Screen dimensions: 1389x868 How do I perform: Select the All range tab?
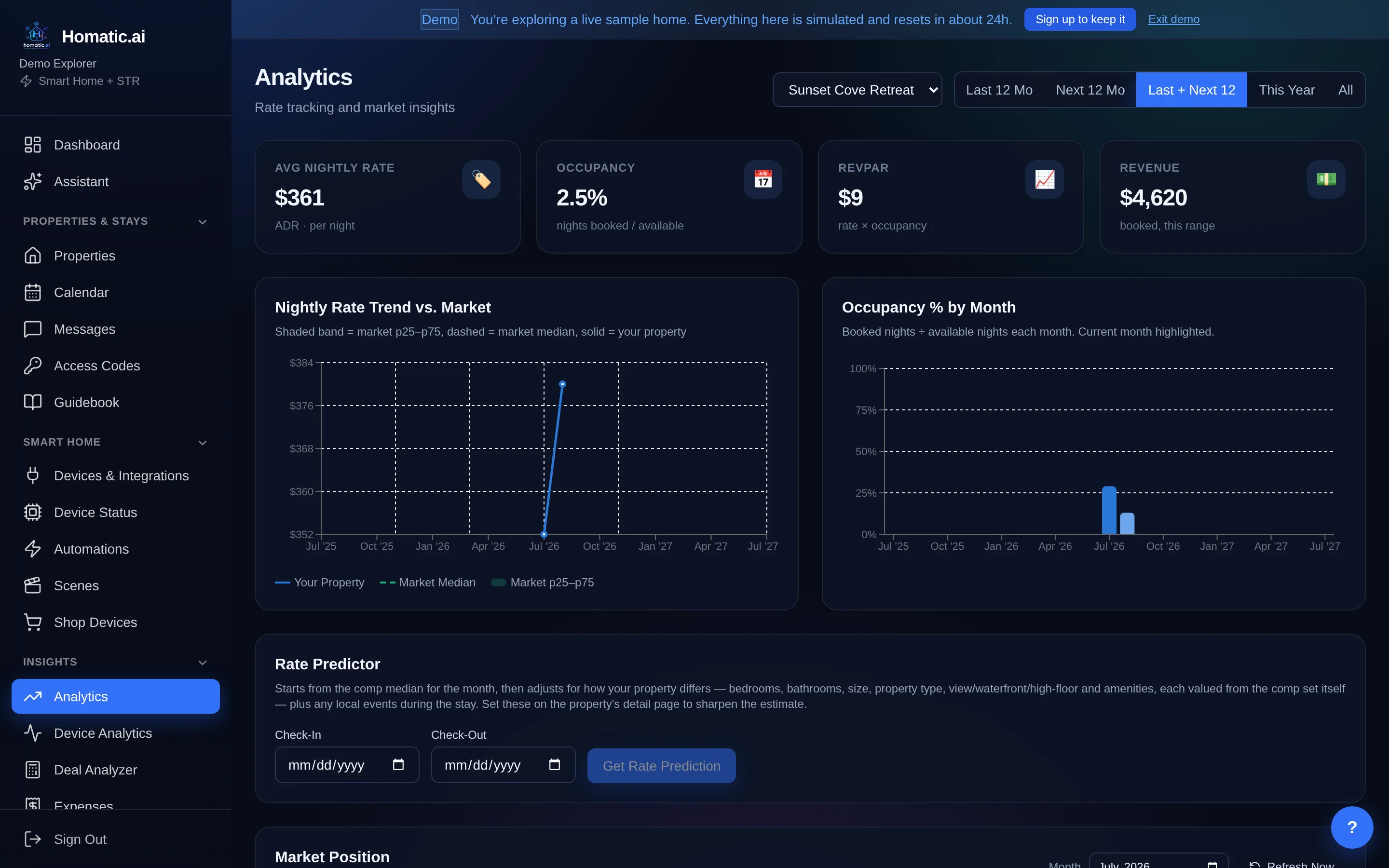point(1346,90)
